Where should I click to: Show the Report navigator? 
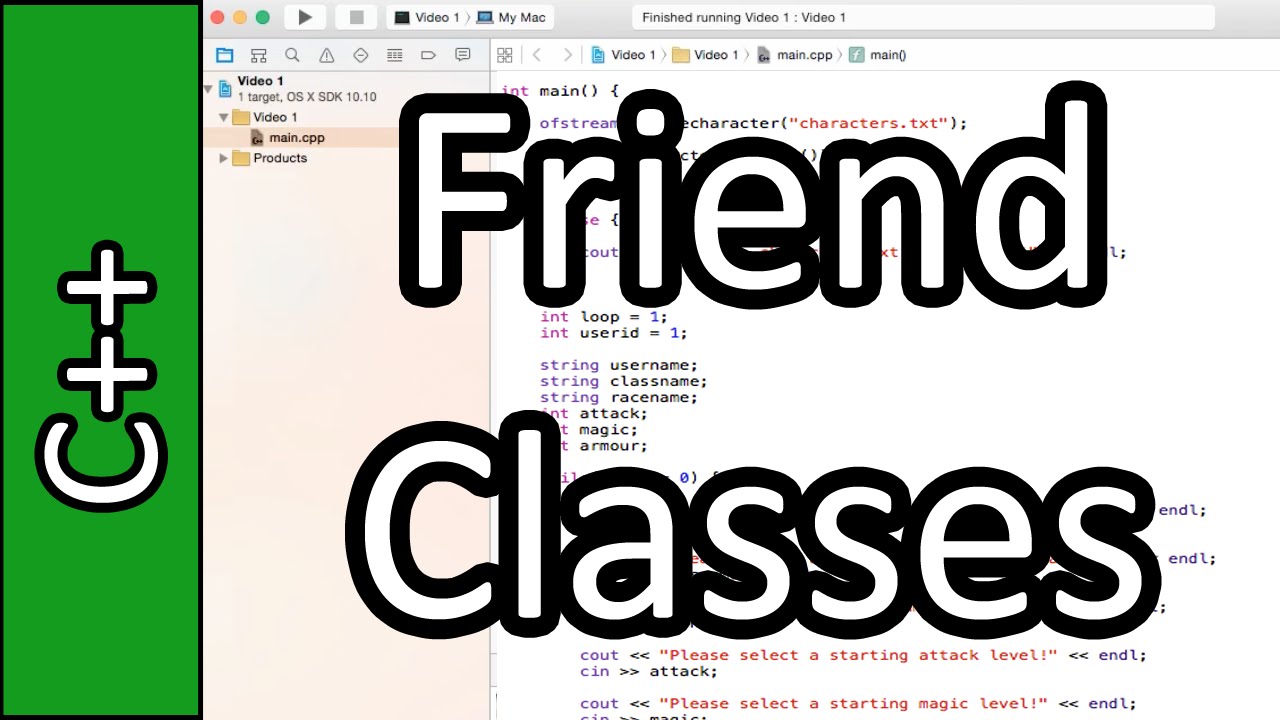462,55
